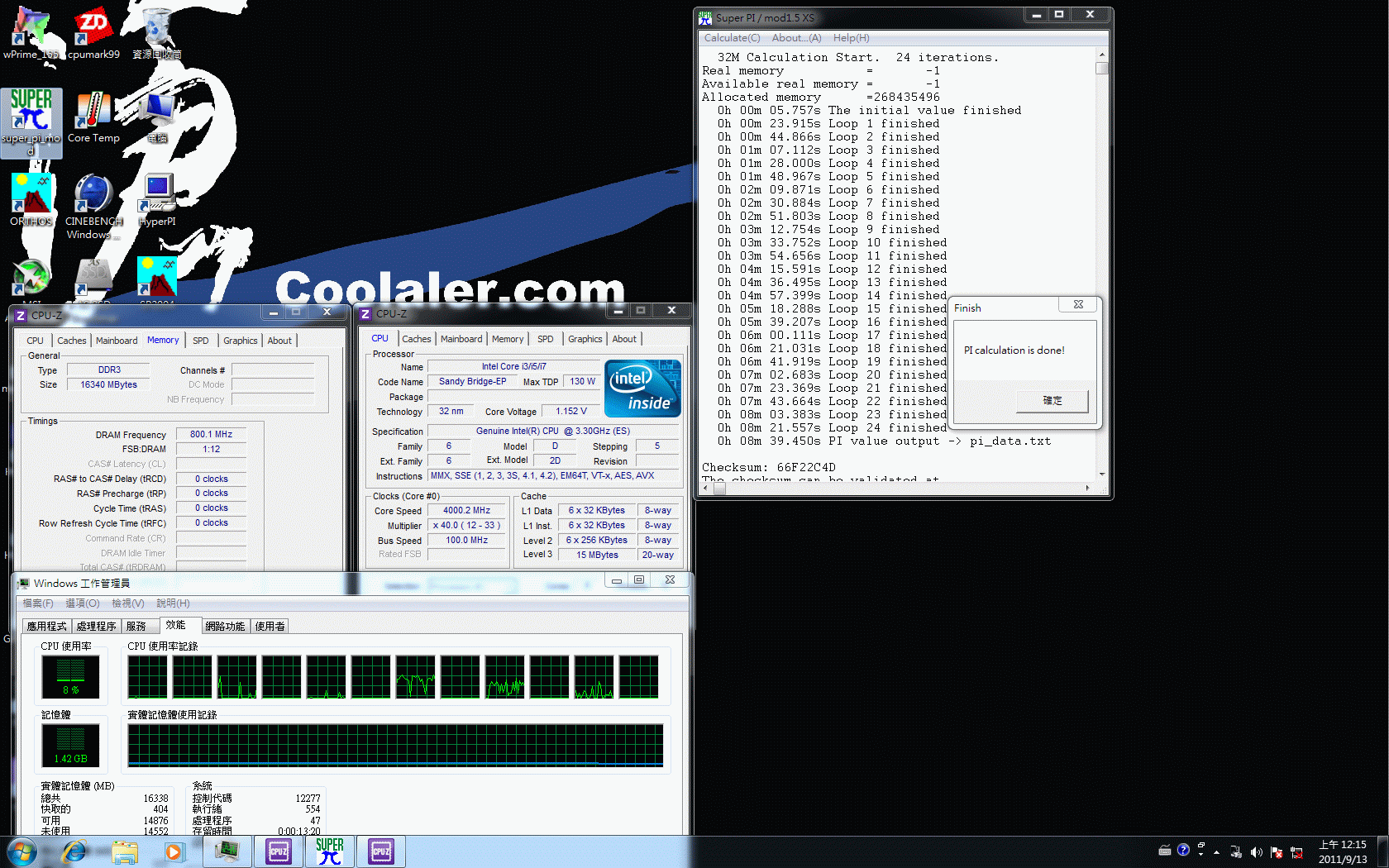Open the CINEBENCH Windows desktop shortcut
The image size is (1389, 868).
[x=93, y=207]
